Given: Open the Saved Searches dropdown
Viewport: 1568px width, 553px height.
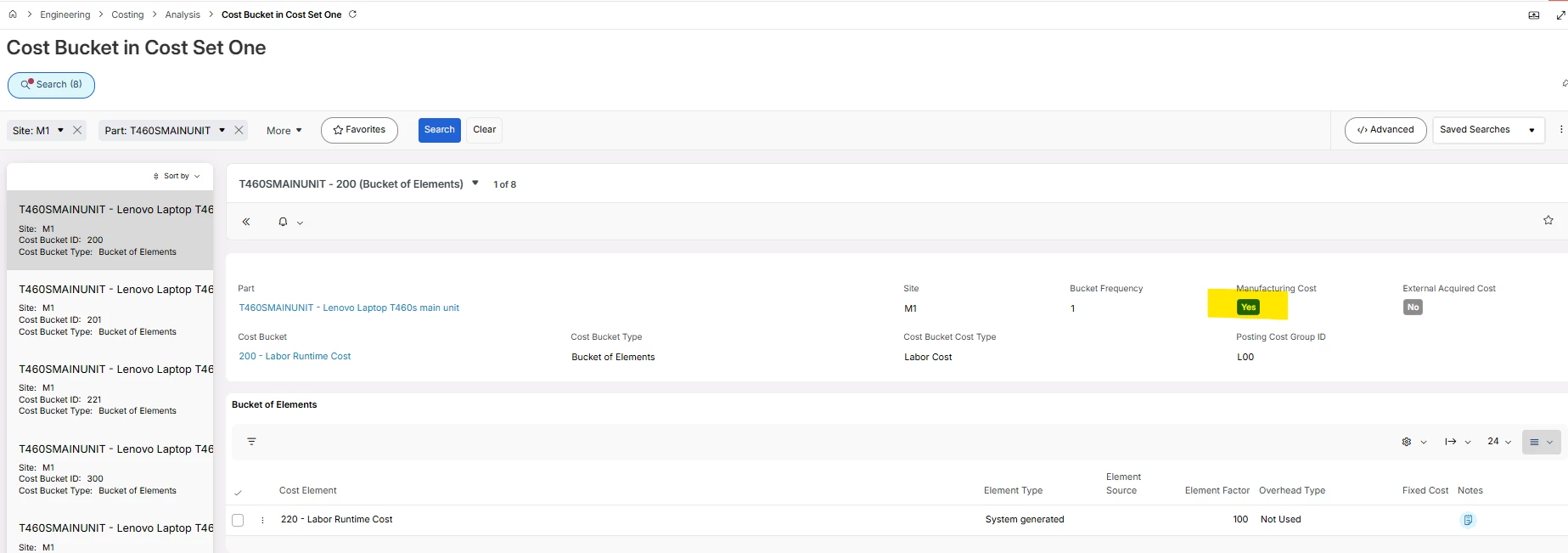Looking at the screenshot, I should click(x=1488, y=130).
